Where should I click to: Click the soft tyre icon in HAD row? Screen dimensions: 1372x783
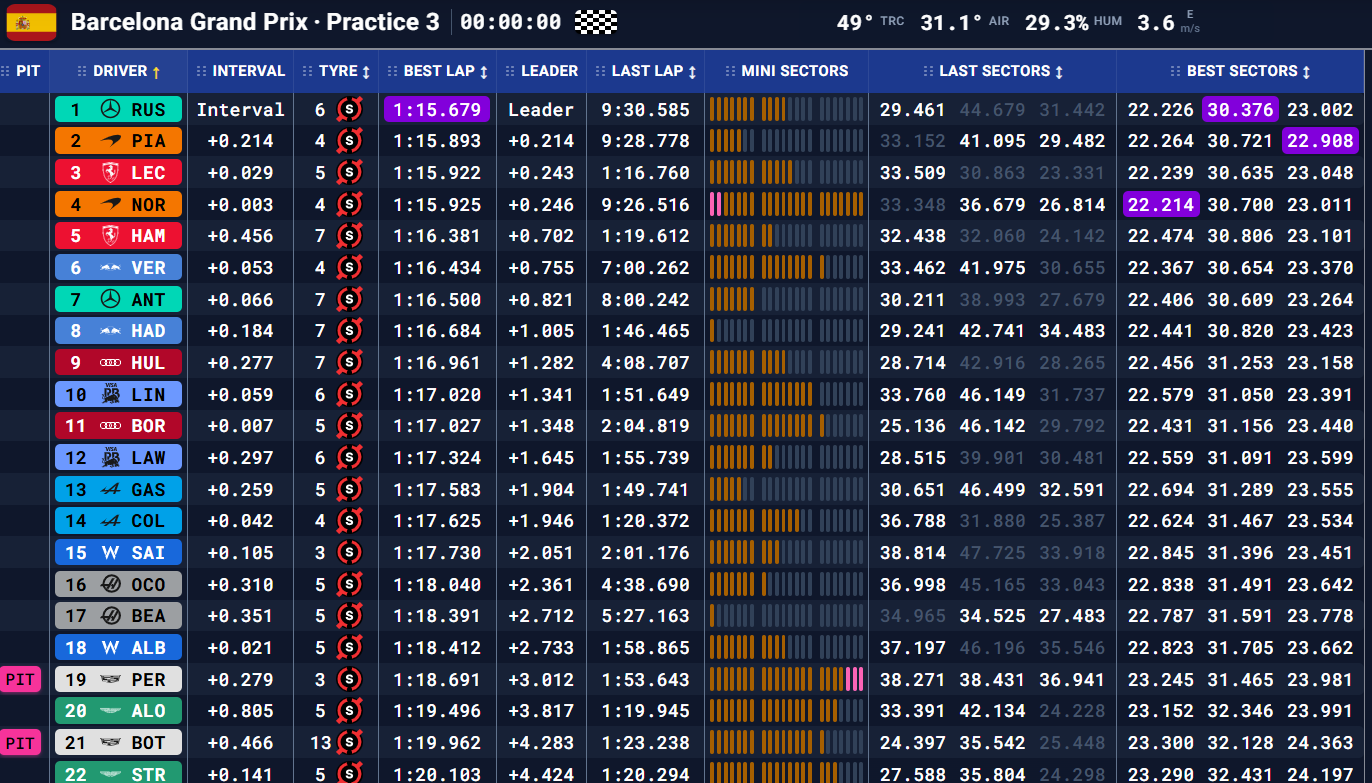click(x=349, y=331)
